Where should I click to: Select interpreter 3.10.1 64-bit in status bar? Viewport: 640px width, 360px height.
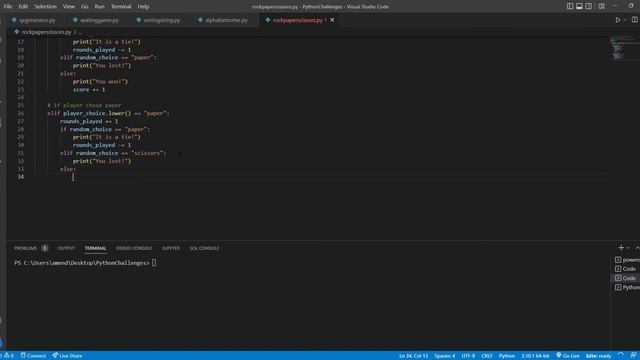pos(535,356)
